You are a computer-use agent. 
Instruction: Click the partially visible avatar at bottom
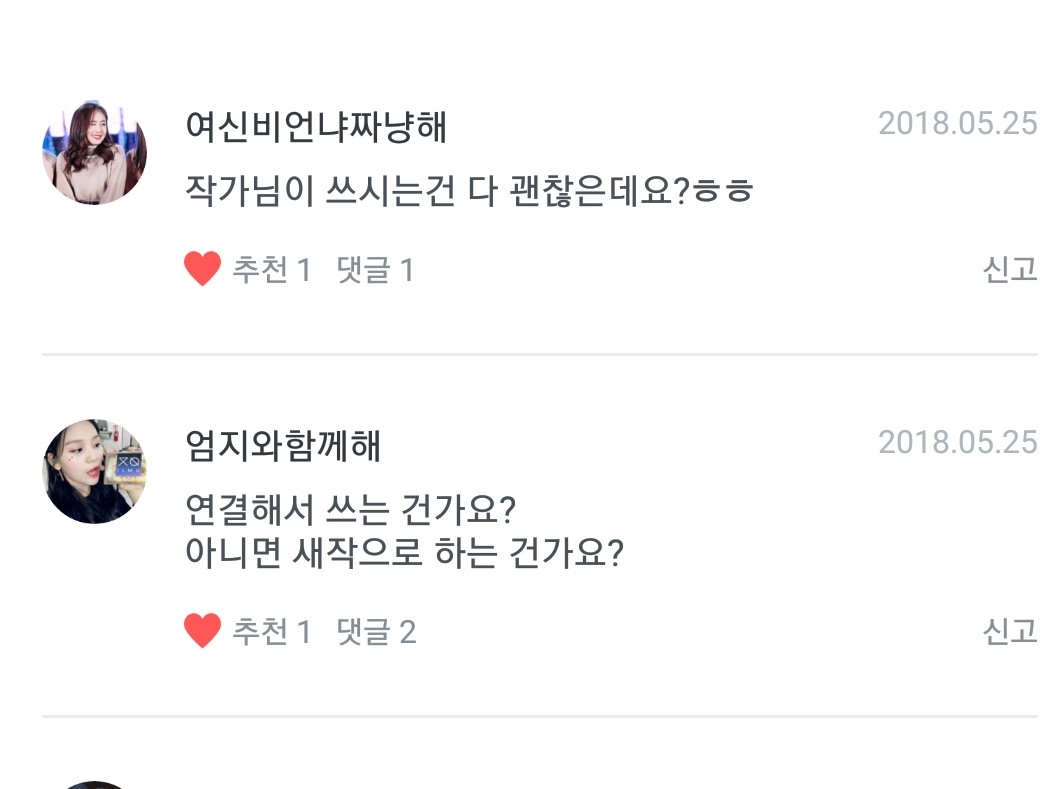[x=95, y=784]
